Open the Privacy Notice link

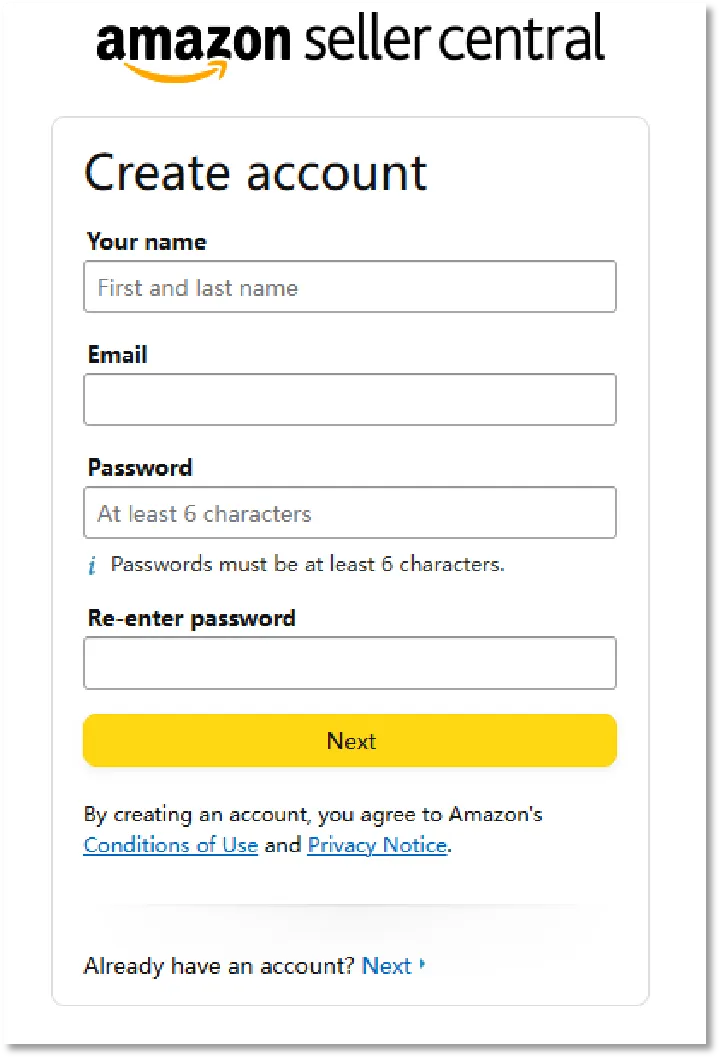(377, 845)
